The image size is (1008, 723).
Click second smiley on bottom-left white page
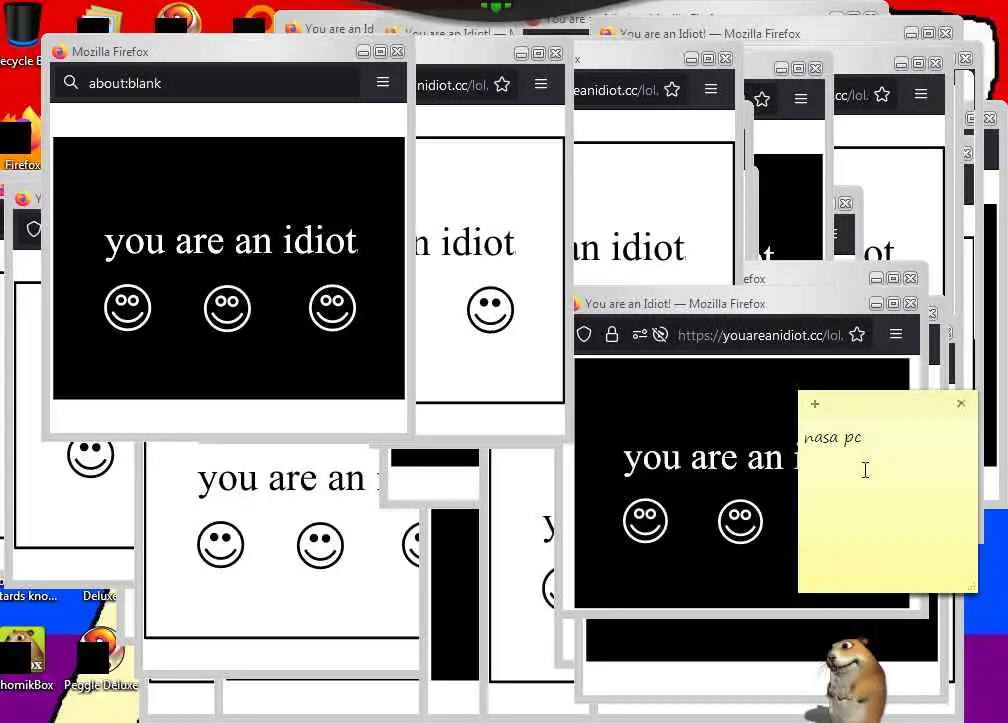tap(320, 545)
